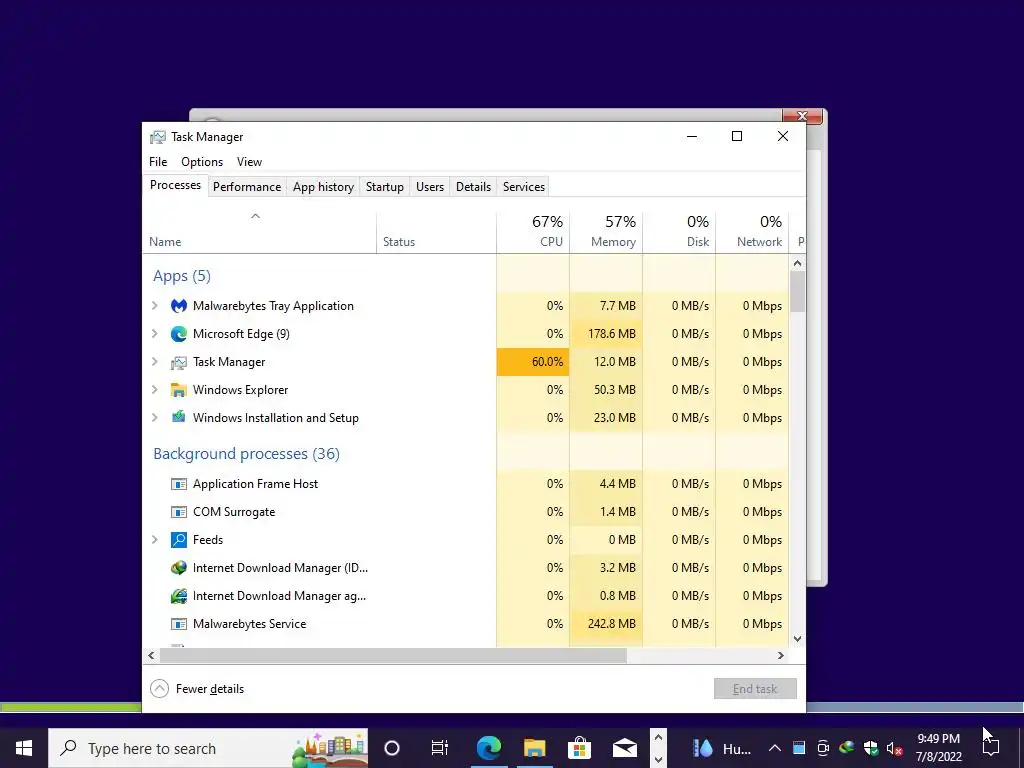Click the weather humidity widget on taskbar
Screen dimensions: 1024x768
pos(722,748)
